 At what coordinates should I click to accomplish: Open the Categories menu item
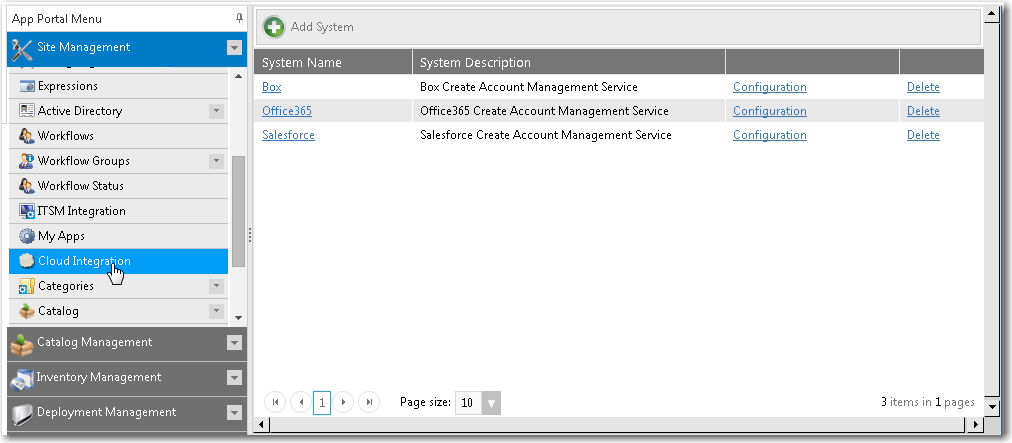(x=65, y=286)
